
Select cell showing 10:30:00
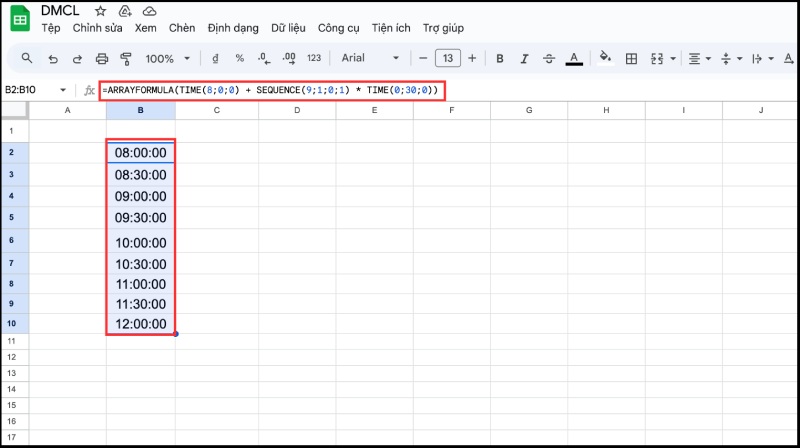140,264
